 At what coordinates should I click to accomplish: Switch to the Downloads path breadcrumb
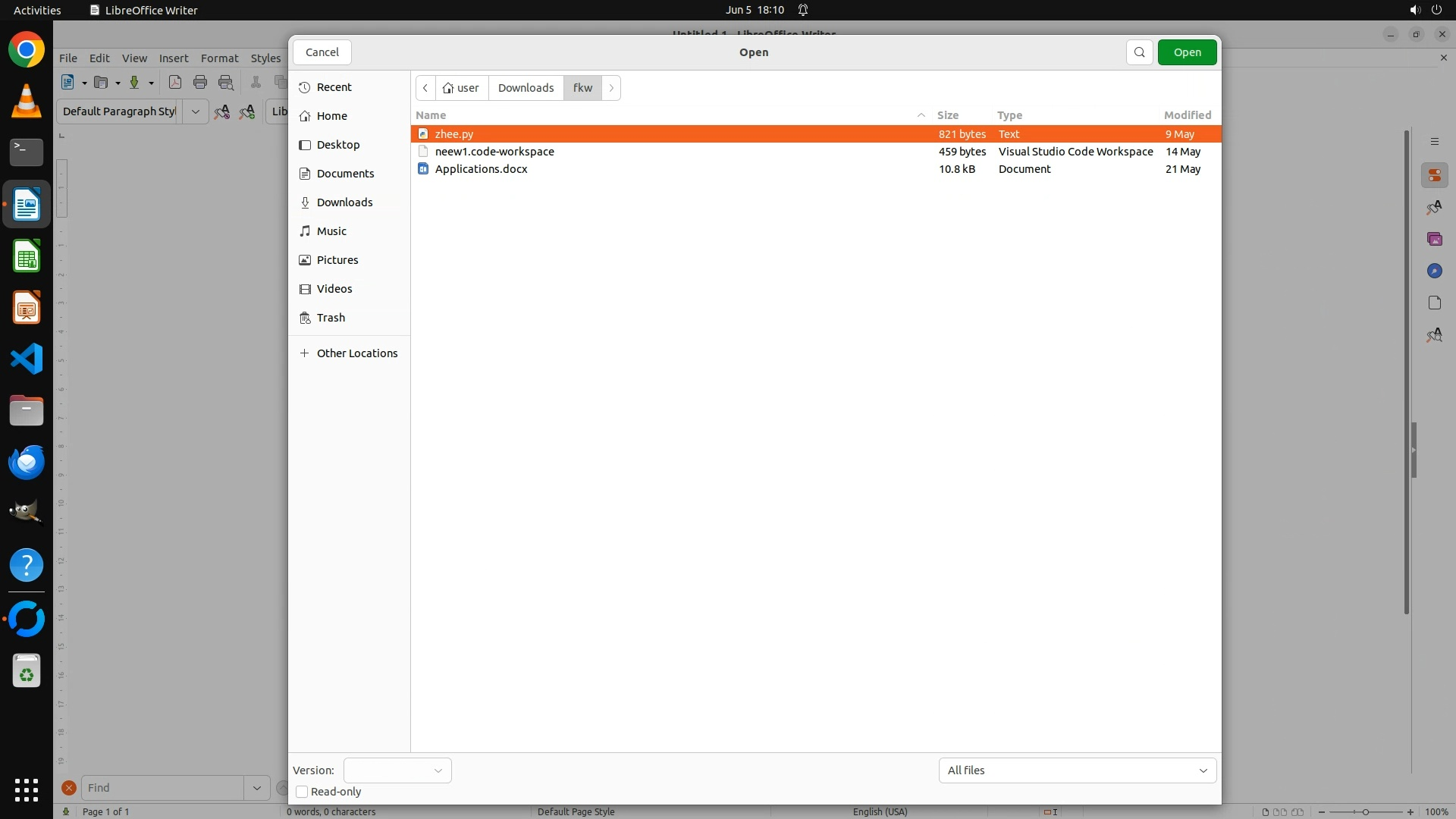click(526, 88)
